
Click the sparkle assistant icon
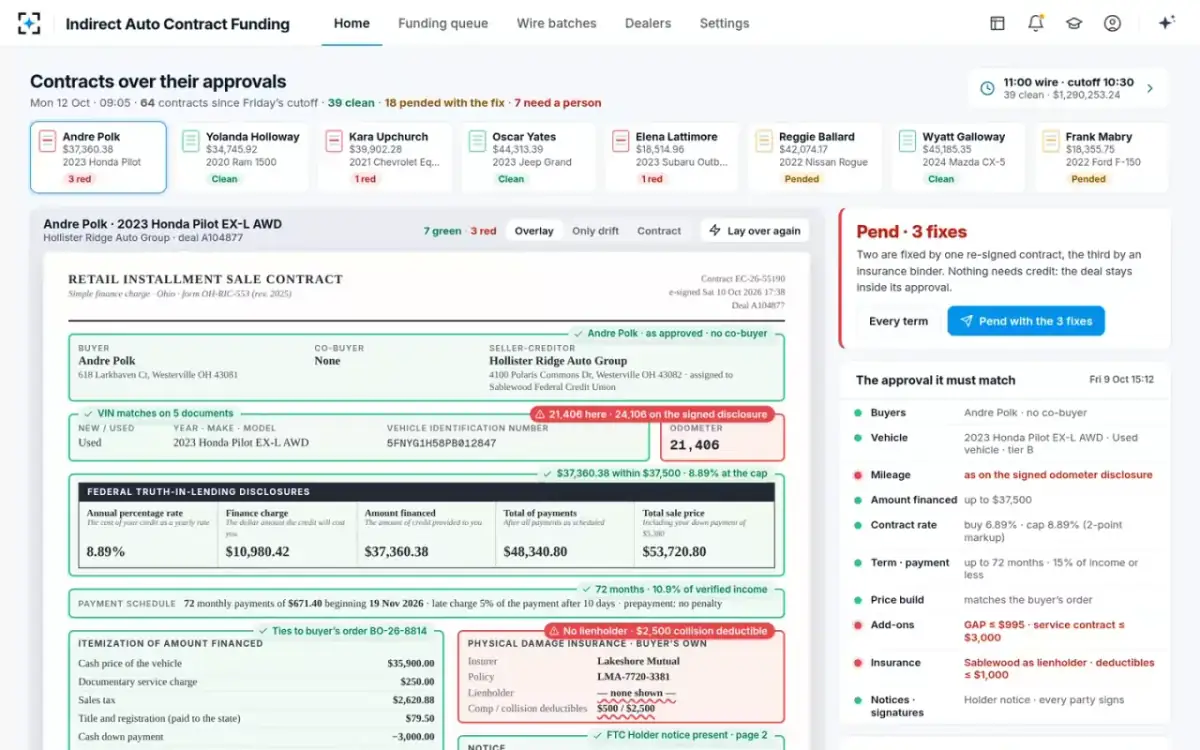(x=1166, y=23)
